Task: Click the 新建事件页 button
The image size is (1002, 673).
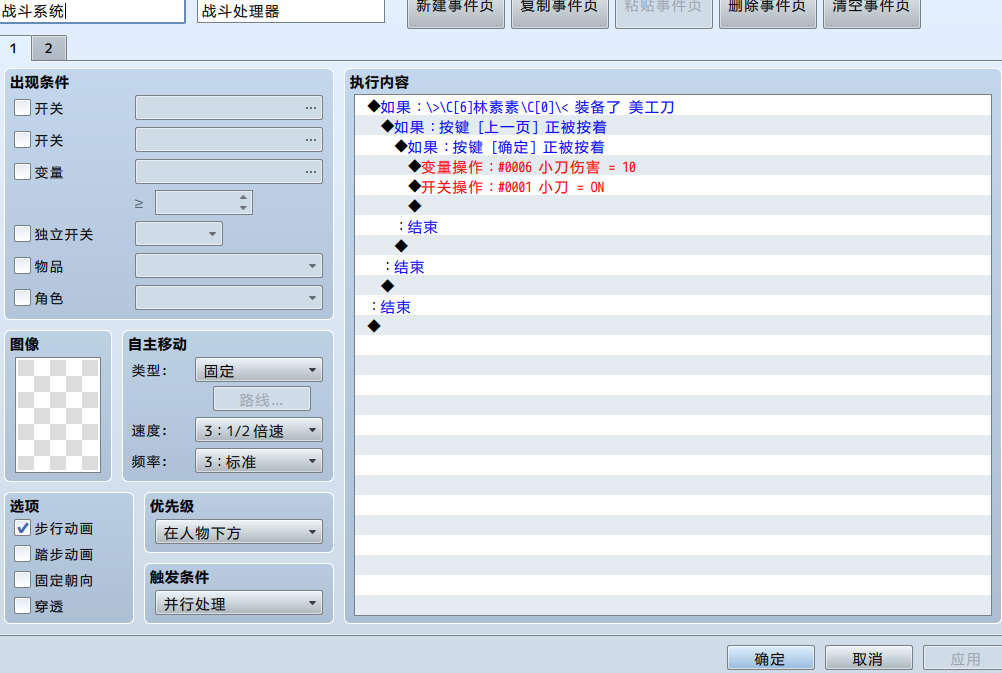Action: point(456,12)
